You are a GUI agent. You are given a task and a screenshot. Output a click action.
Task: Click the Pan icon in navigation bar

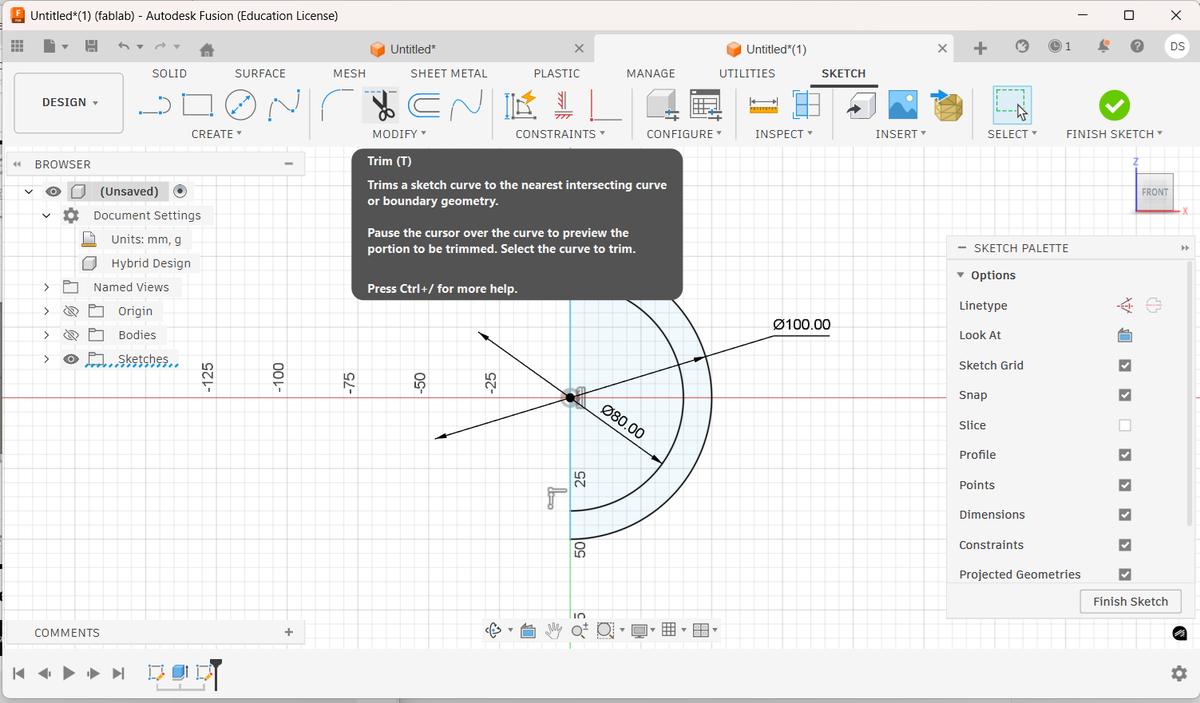coord(554,630)
